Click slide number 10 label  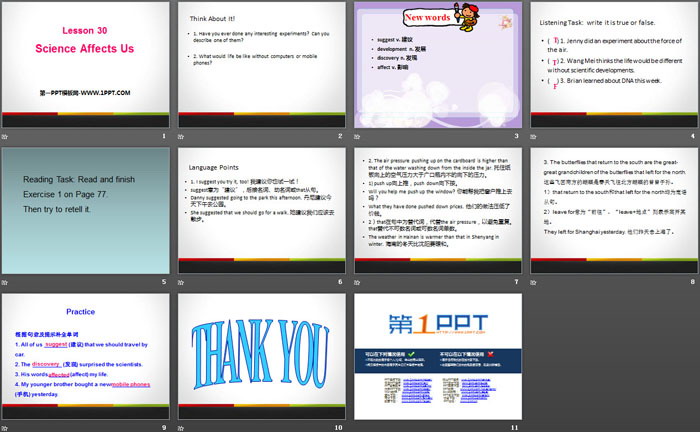click(338, 428)
